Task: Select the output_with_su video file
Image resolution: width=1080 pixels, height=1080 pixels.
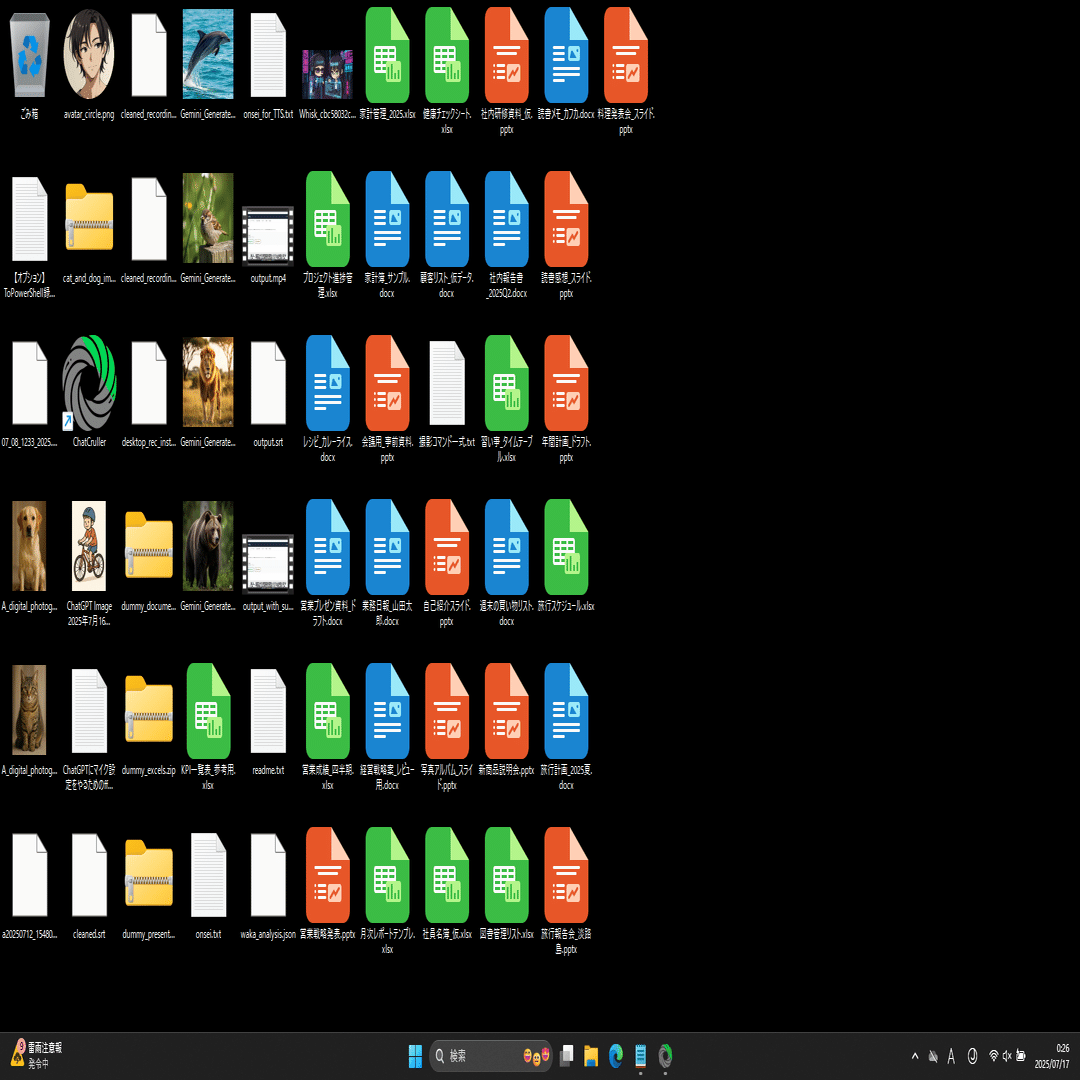Action: click(268, 564)
